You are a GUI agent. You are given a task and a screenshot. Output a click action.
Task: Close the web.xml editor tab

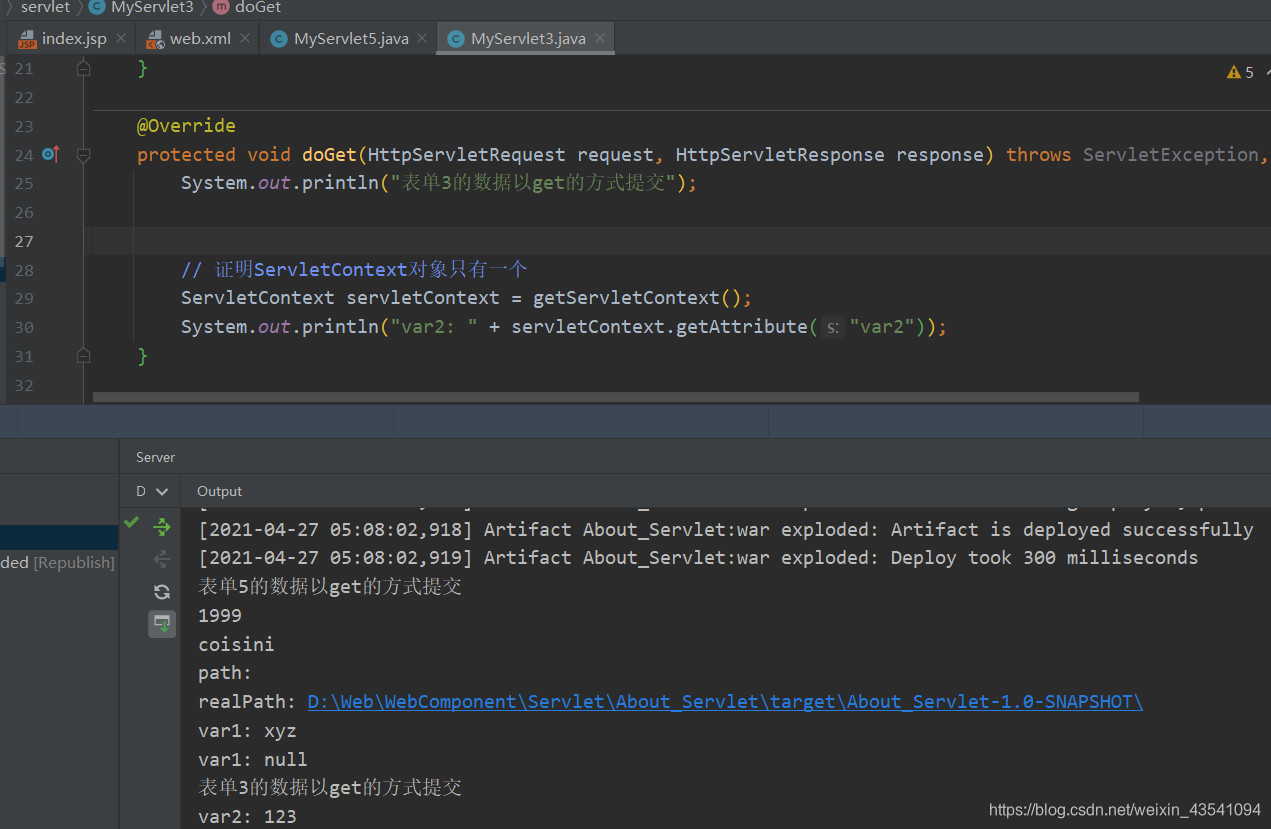[246, 39]
